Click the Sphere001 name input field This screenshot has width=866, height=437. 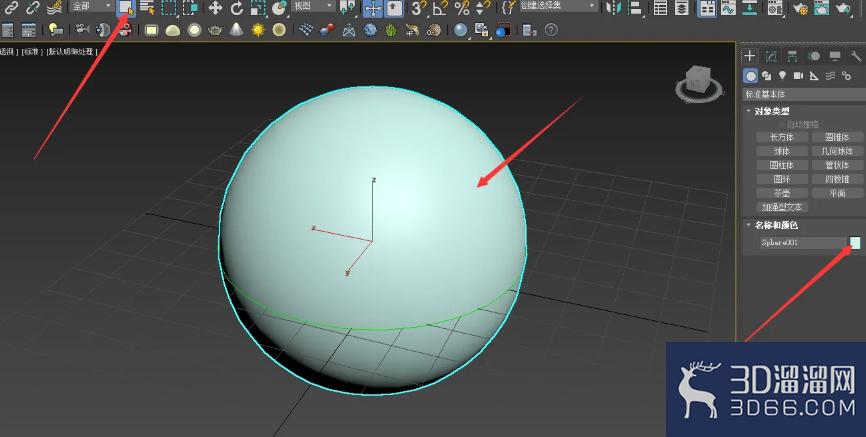[x=802, y=243]
